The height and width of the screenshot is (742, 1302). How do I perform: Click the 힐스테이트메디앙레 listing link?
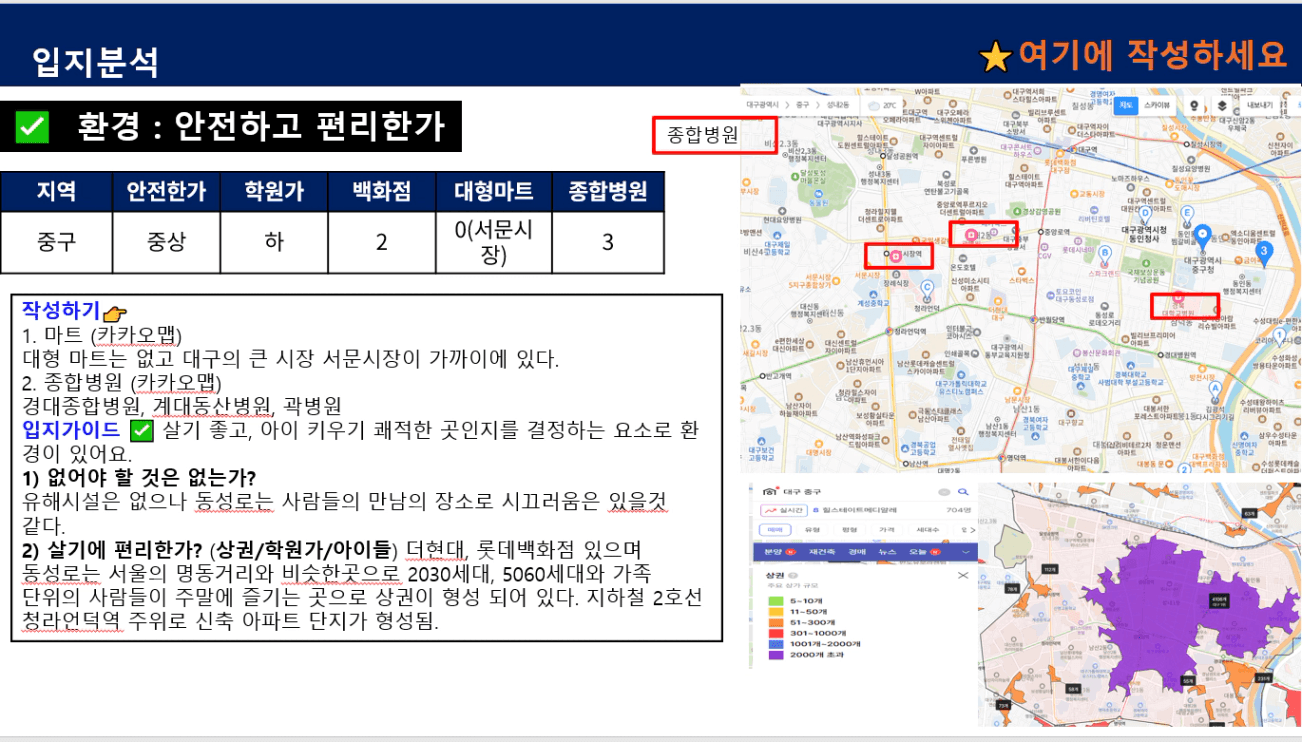(859, 510)
